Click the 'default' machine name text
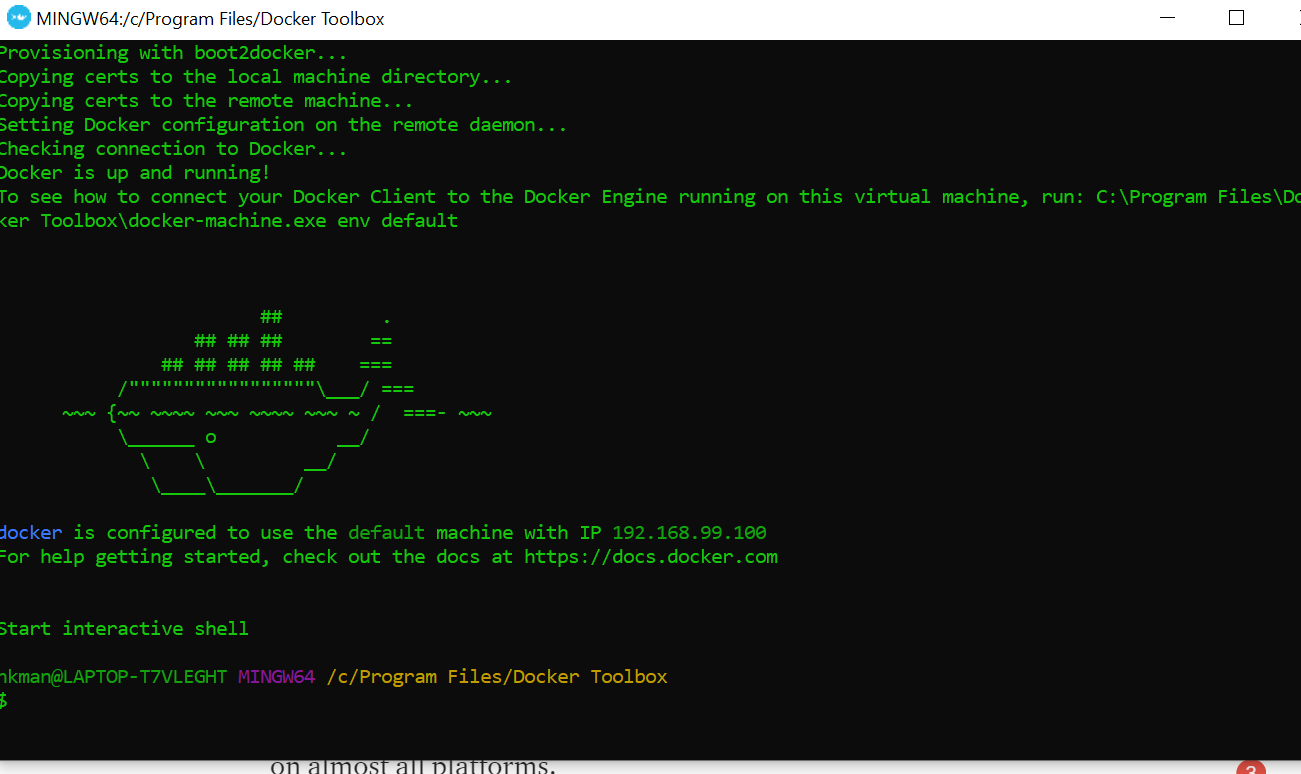The width and height of the screenshot is (1301, 774). [387, 533]
